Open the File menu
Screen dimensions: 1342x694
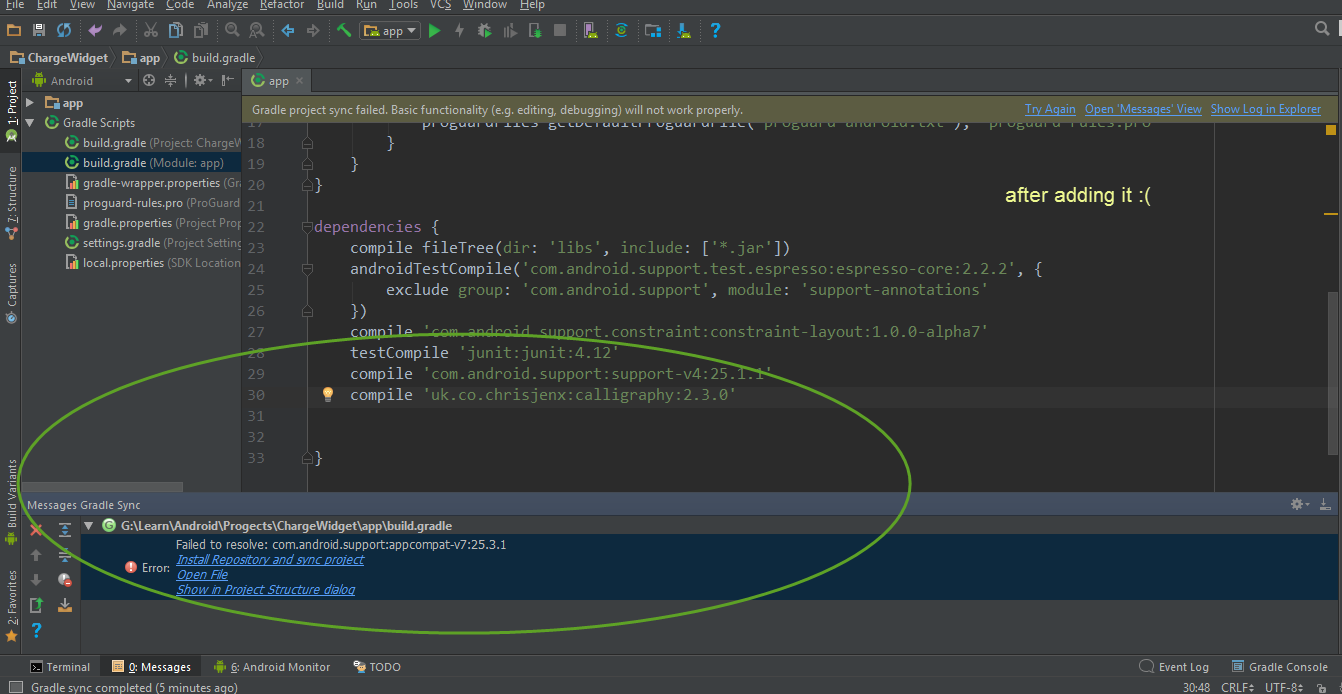tap(14, 5)
